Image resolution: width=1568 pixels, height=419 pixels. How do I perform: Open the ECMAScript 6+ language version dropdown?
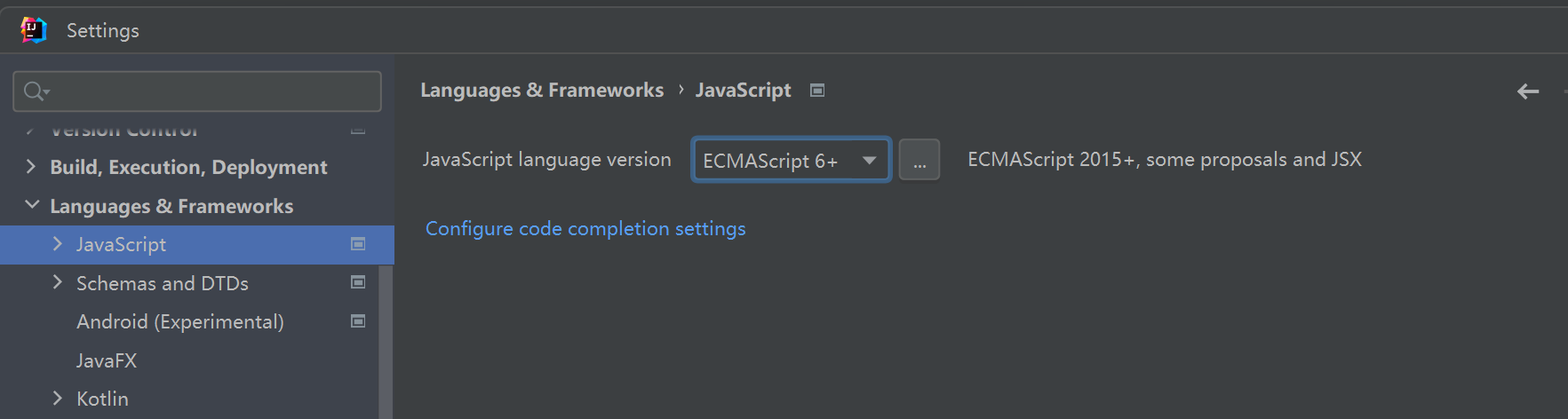[792, 160]
